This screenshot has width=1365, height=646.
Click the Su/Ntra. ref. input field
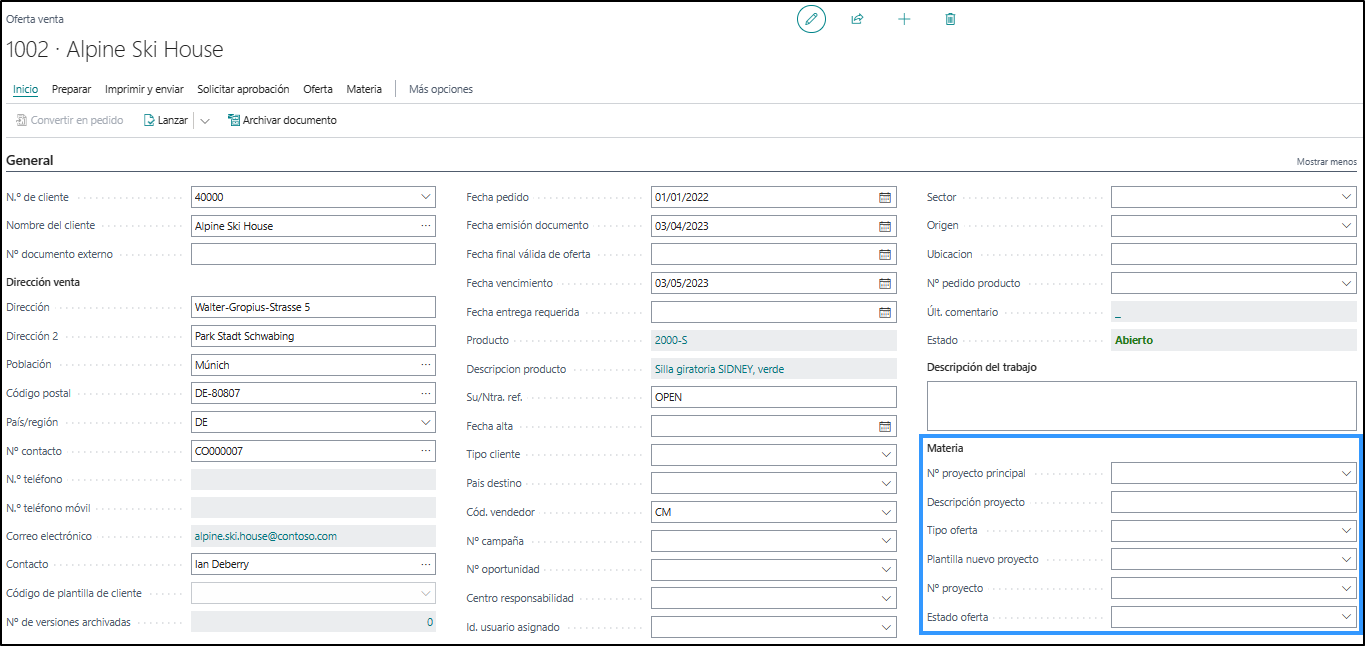[774, 397]
